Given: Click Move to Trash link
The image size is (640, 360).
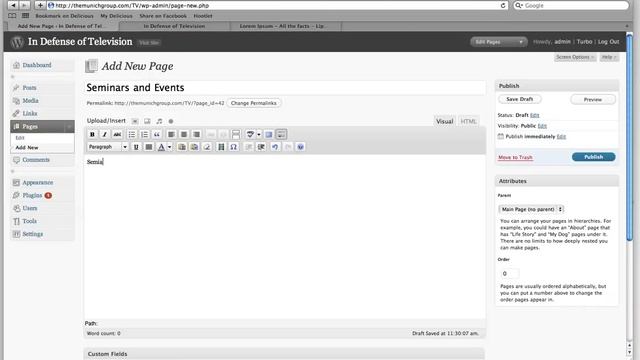Looking at the screenshot, I should pyautogui.click(x=515, y=158).
